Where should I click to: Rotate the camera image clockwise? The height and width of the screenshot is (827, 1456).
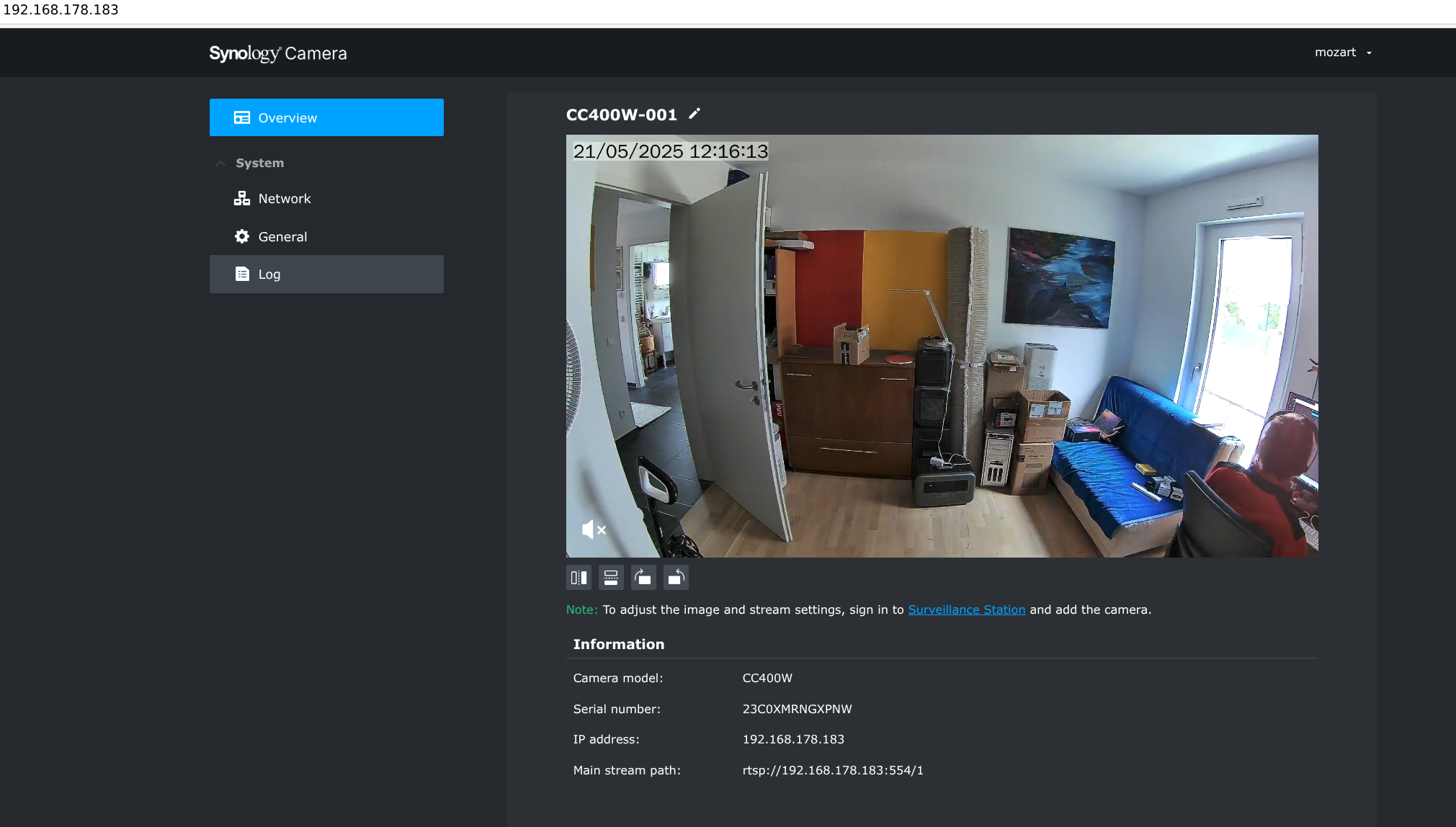point(643,577)
